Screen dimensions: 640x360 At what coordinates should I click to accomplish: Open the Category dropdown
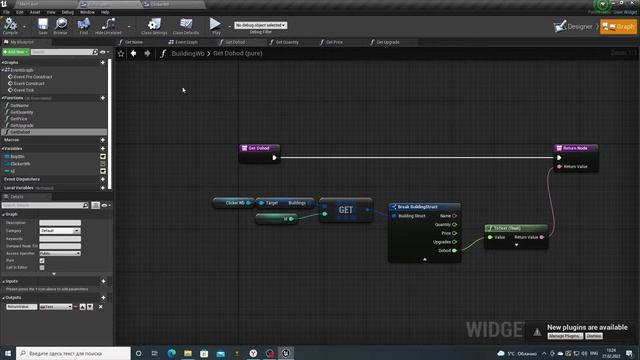point(60,231)
